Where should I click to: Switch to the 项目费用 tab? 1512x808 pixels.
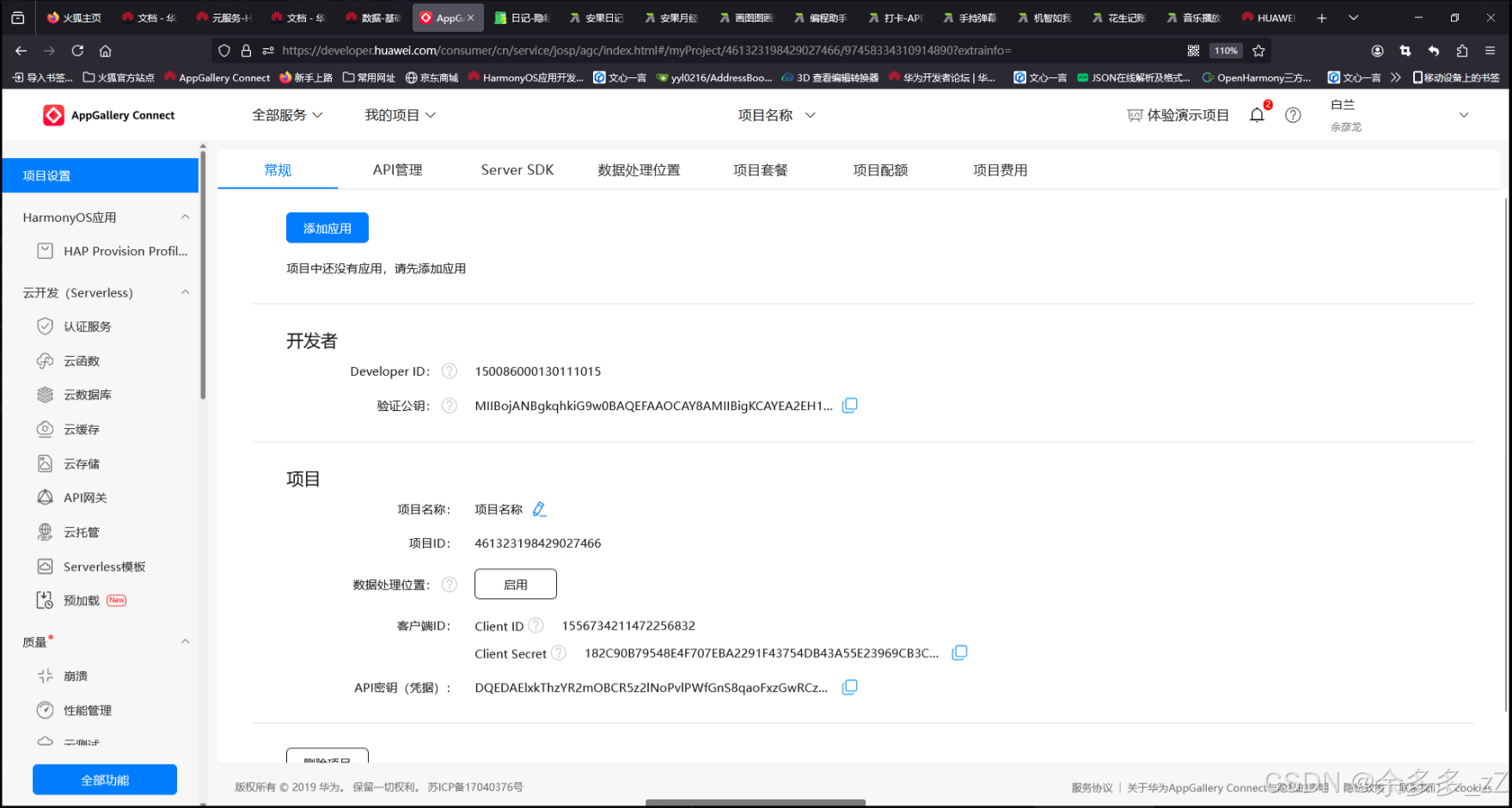pos(1000,170)
